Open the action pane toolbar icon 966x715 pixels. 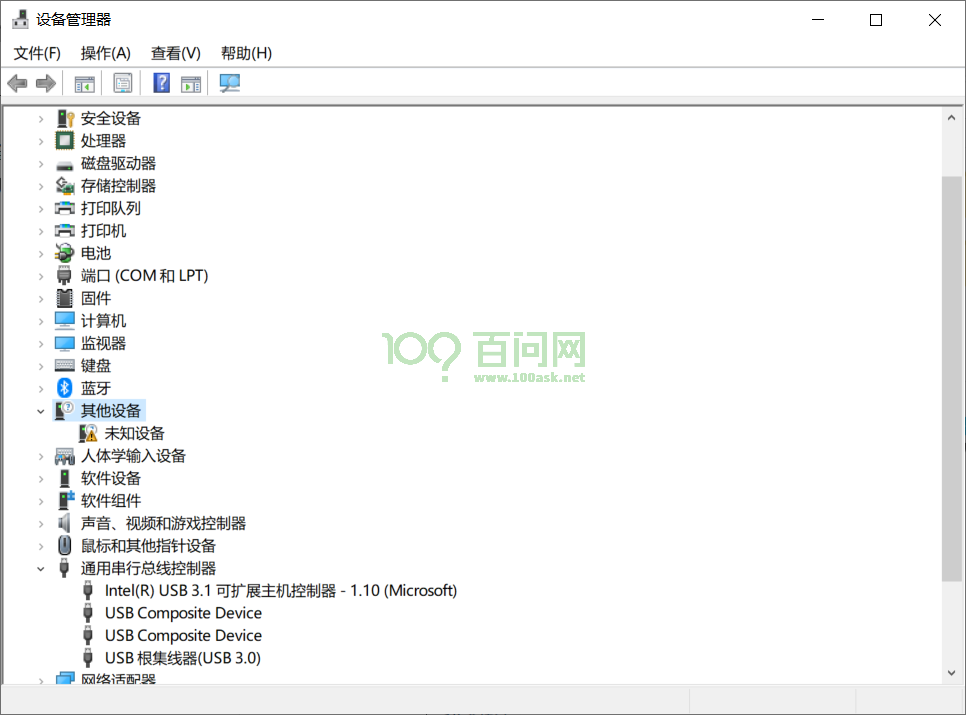(190, 82)
